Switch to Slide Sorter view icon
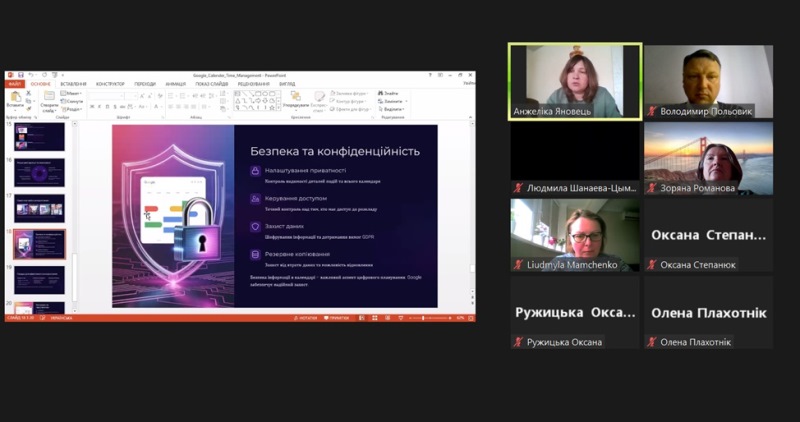The image size is (800, 422). (374, 318)
